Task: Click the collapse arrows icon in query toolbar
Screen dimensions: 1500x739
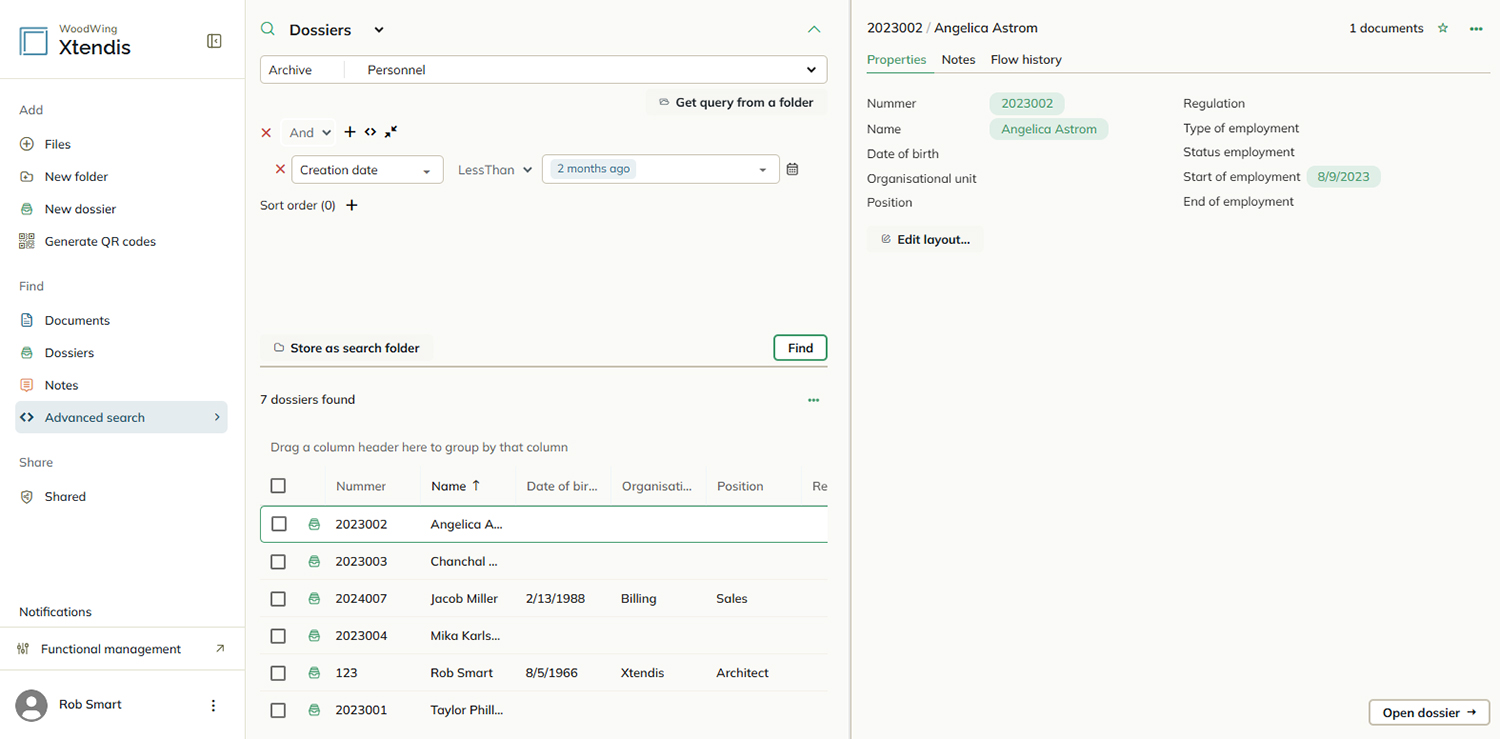Action: click(x=391, y=132)
